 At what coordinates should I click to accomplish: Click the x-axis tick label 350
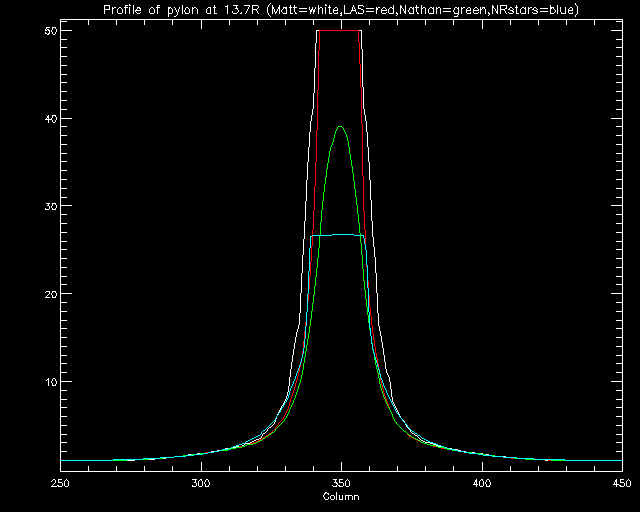click(x=341, y=484)
